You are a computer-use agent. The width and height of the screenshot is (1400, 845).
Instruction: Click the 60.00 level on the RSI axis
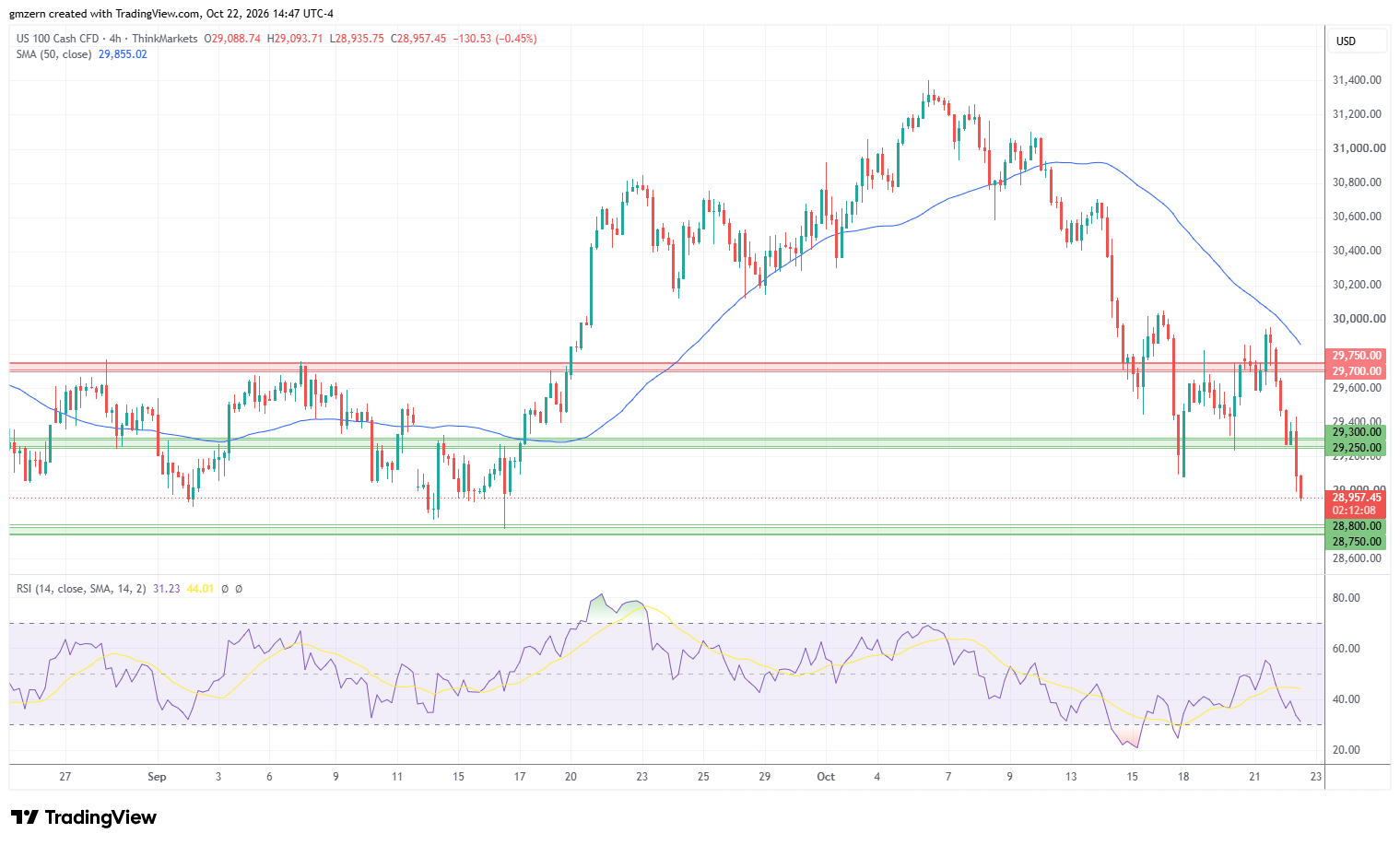pyautogui.click(x=1347, y=649)
